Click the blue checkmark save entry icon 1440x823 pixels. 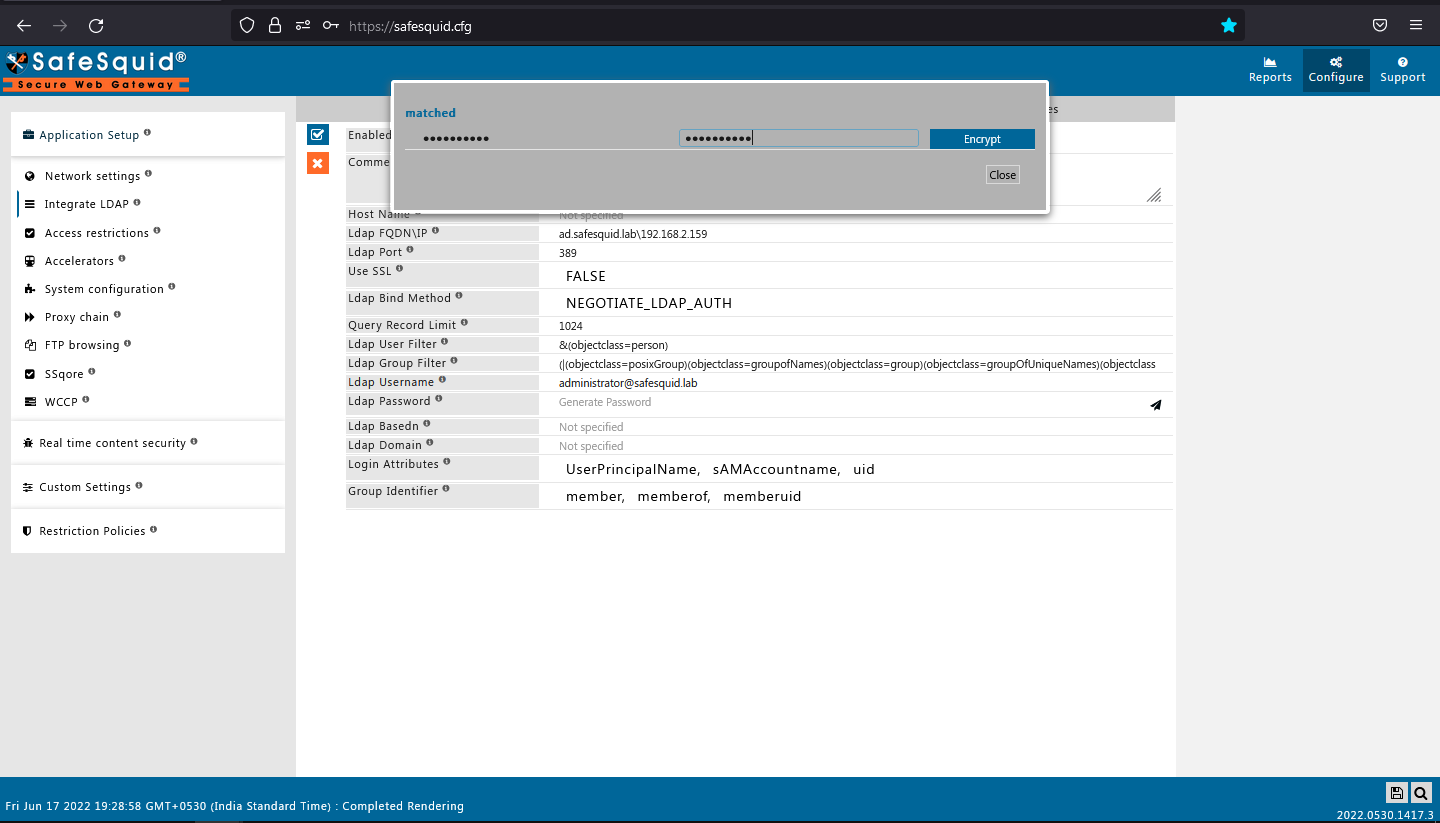[318, 134]
